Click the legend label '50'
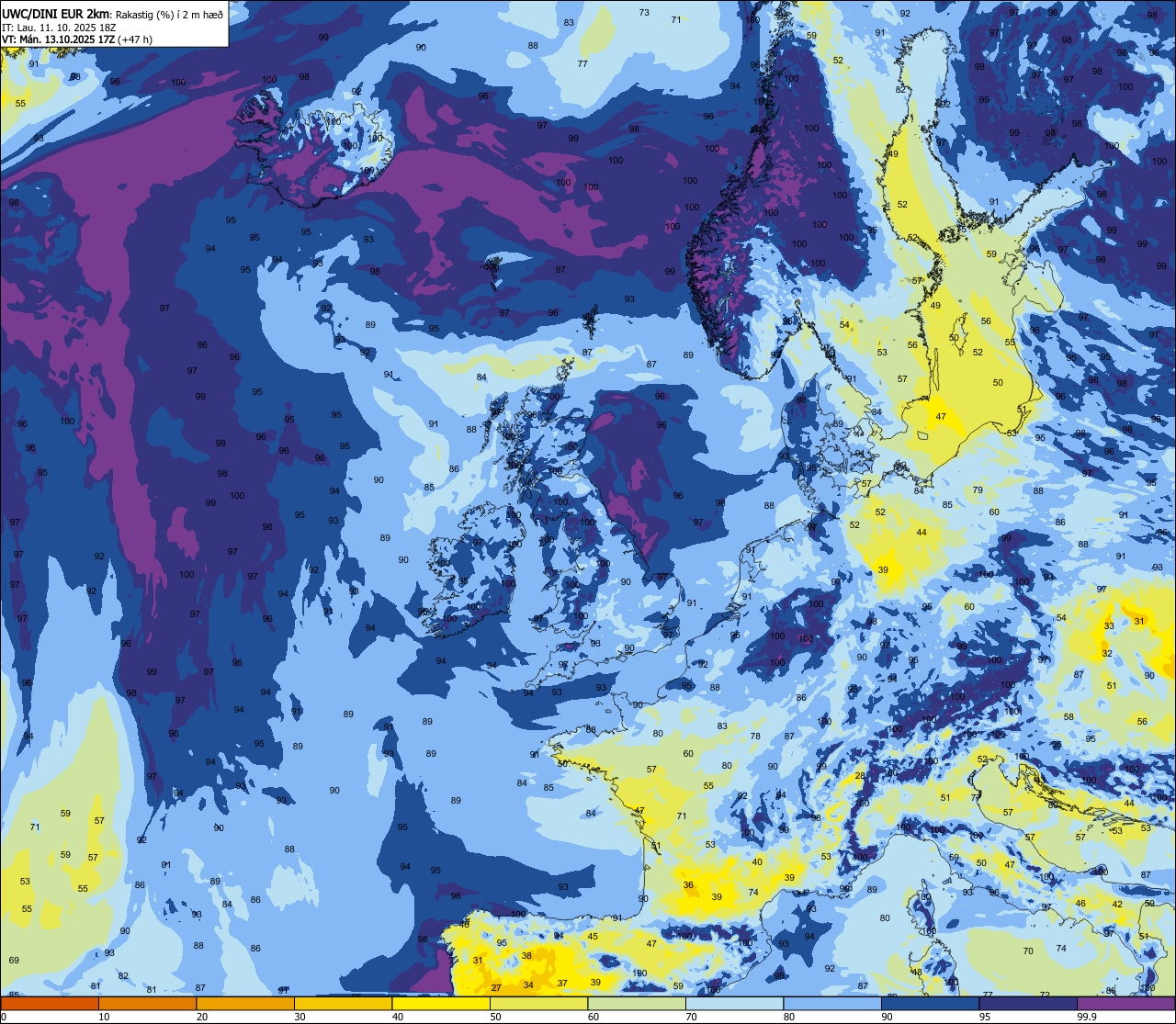This screenshot has height=1024, width=1176. point(495,1017)
